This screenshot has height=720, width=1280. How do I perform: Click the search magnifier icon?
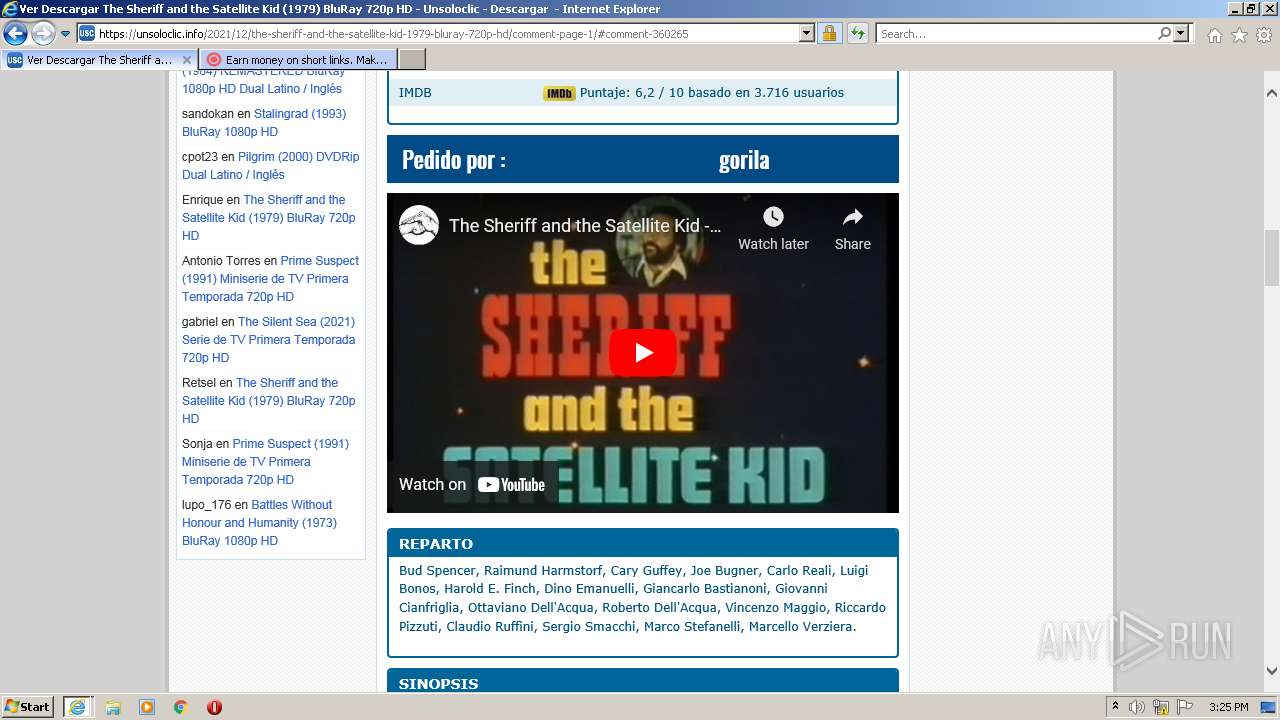1164,34
